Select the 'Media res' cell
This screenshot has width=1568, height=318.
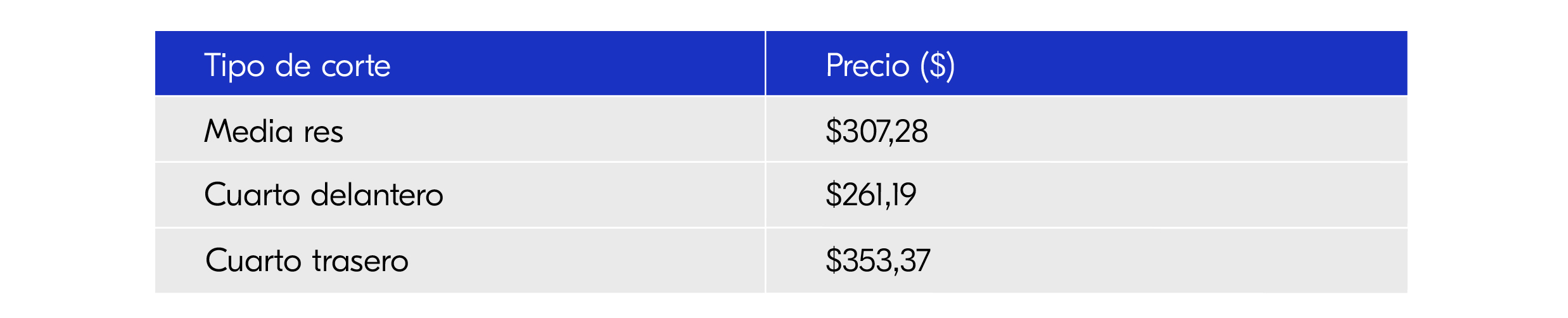click(274, 131)
